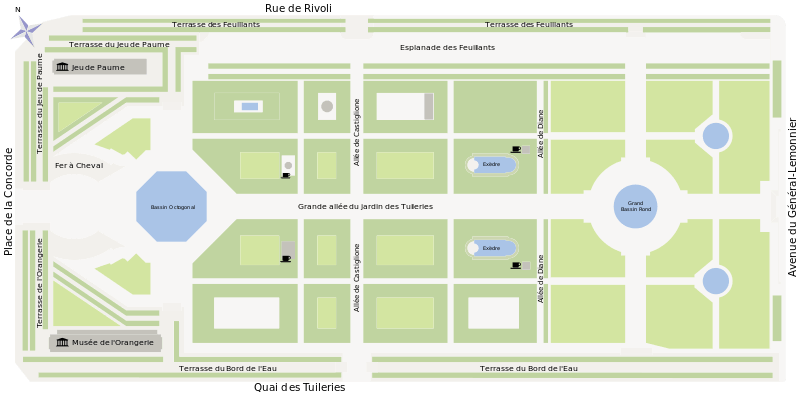Click the small round pond southeast of Grand Bassin
800x396 pixels.
point(715,281)
